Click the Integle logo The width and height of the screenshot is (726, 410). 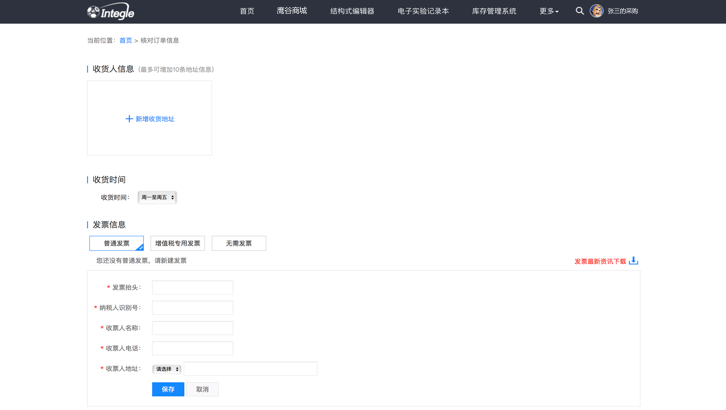click(x=110, y=12)
